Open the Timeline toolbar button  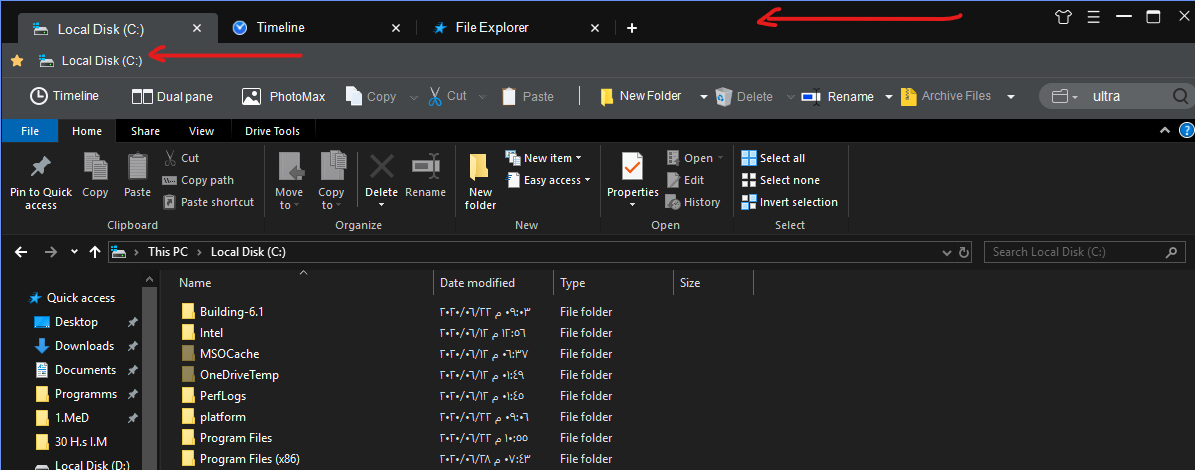coord(64,96)
